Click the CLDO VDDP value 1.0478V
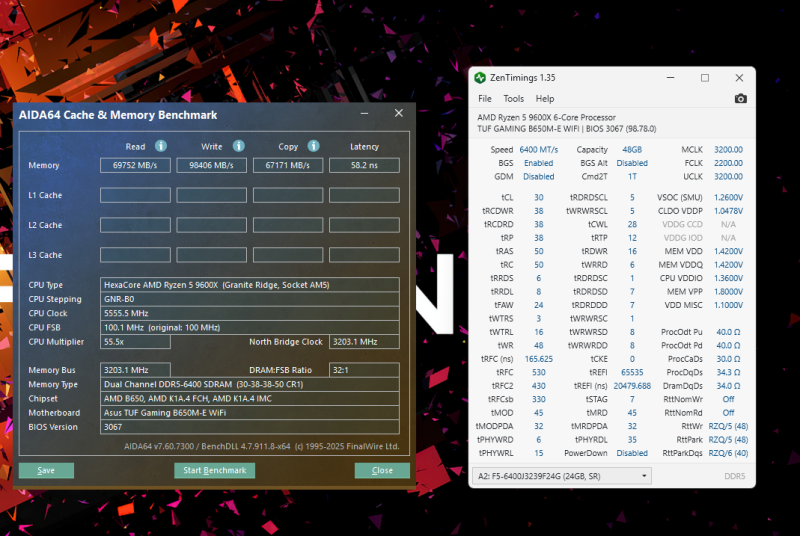Image resolution: width=800 pixels, height=536 pixels. pyautogui.click(x=728, y=211)
